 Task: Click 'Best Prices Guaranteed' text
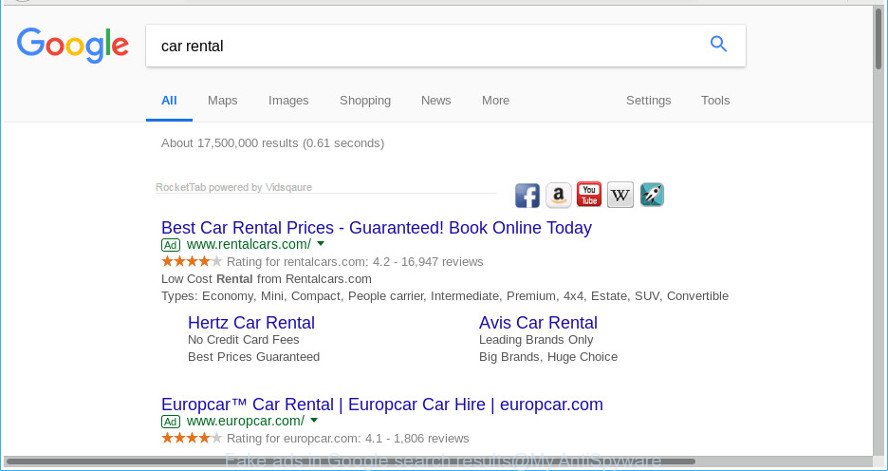(254, 357)
